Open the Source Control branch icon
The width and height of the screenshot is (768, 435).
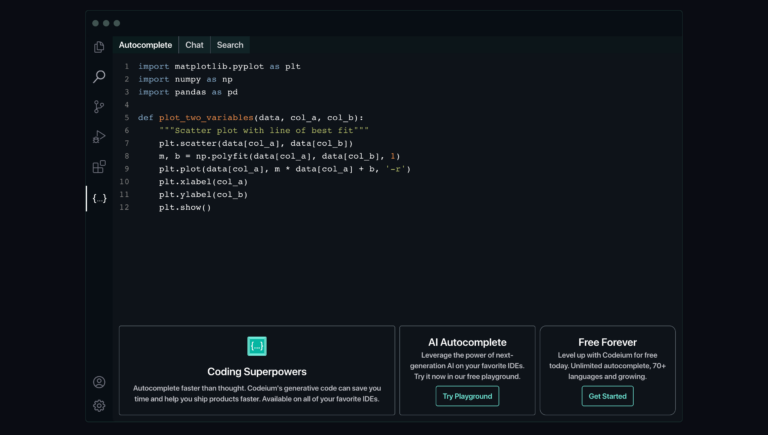tap(99, 106)
